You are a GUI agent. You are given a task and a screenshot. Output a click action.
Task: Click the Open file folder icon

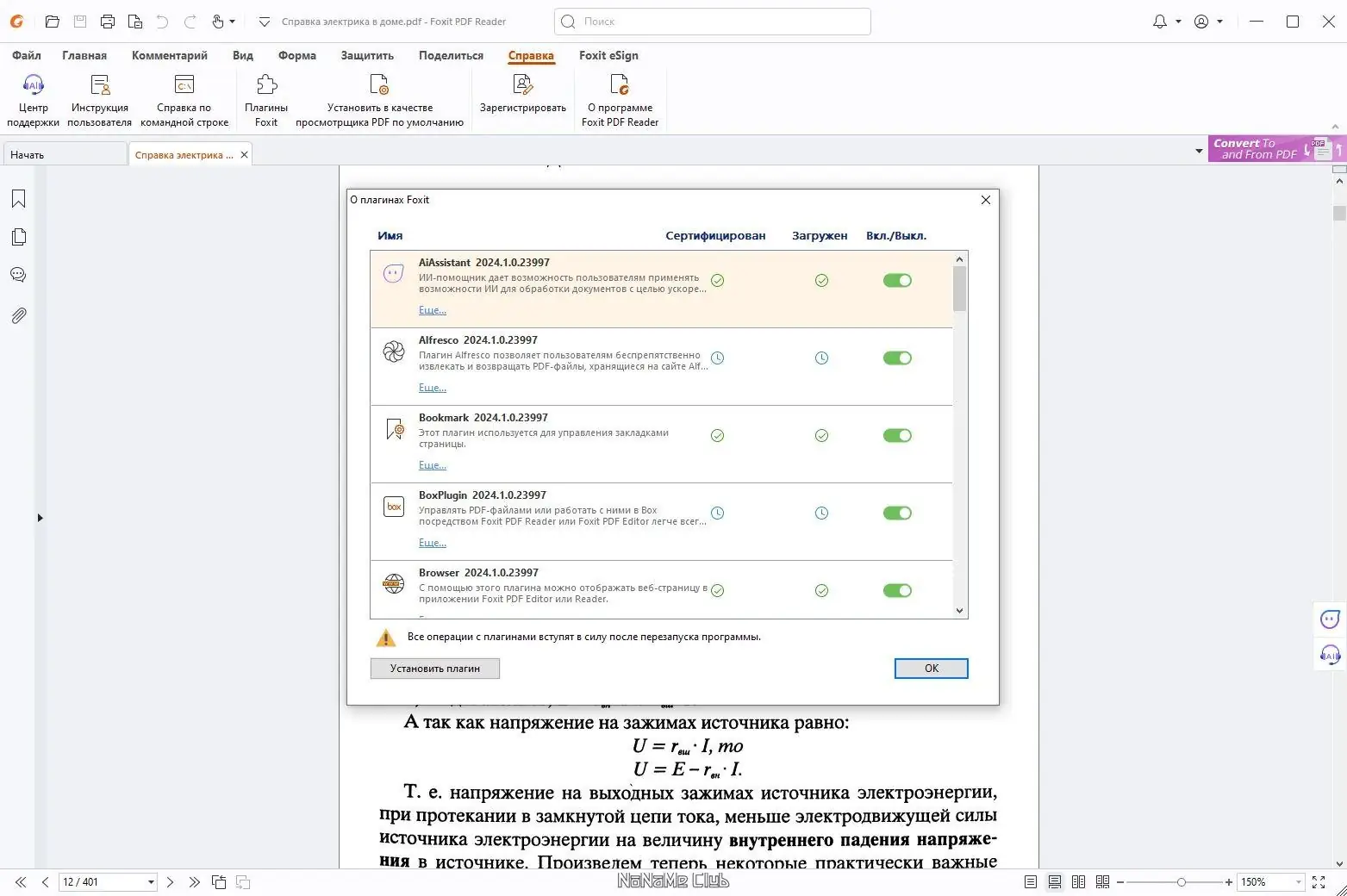[53, 22]
